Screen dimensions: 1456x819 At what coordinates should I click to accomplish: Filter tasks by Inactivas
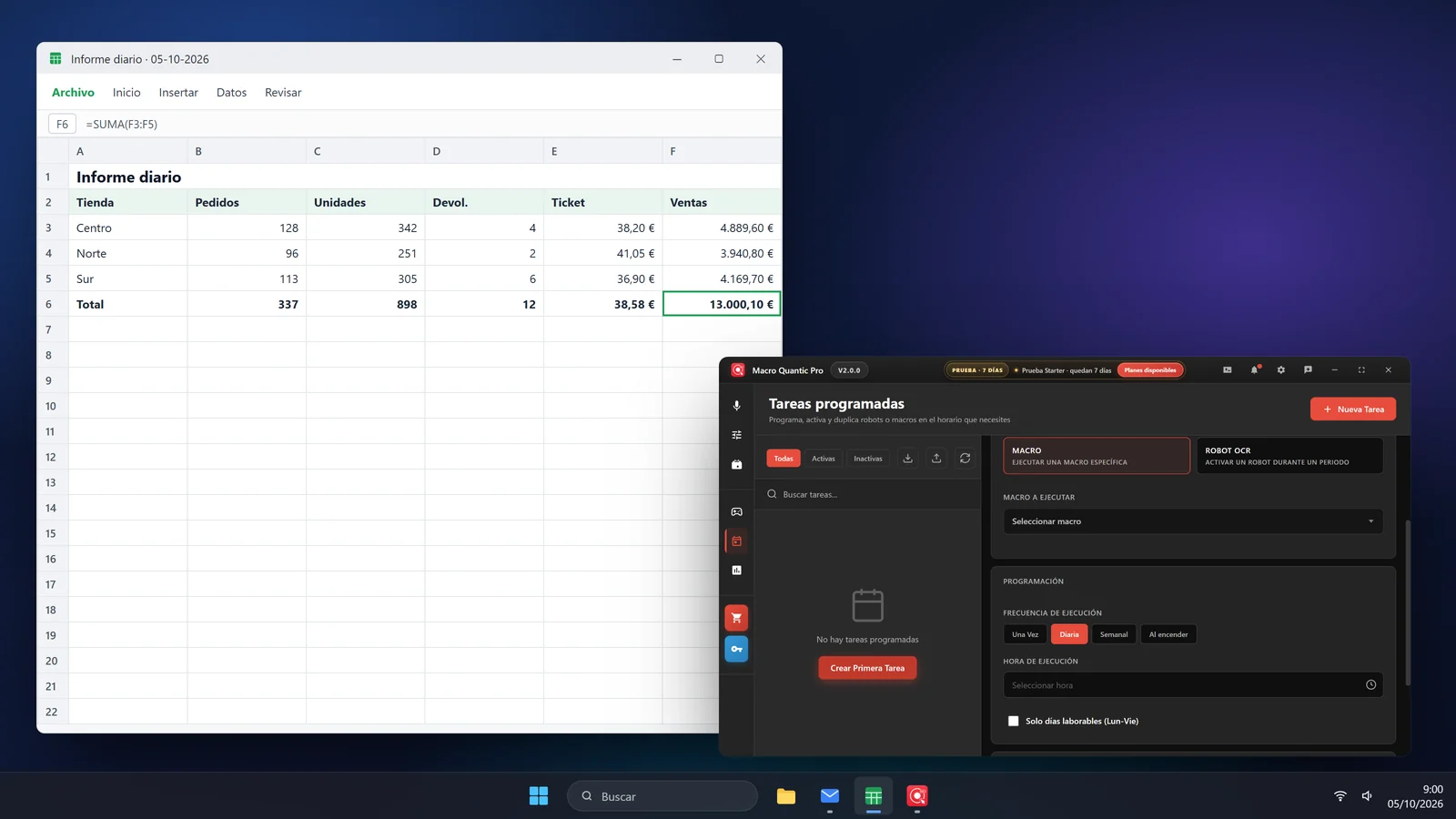(868, 459)
